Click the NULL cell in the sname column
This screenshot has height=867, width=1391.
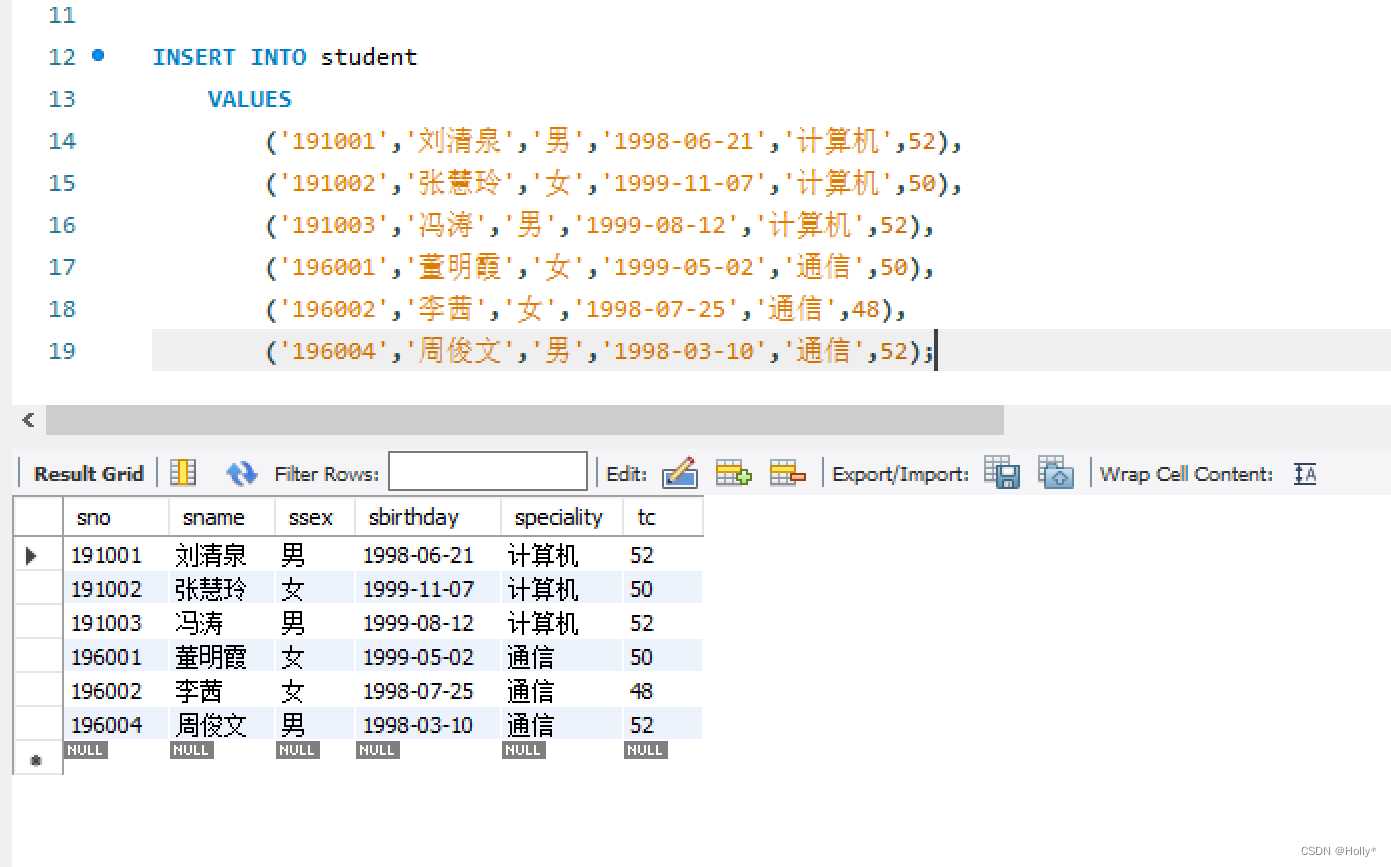(x=191, y=749)
